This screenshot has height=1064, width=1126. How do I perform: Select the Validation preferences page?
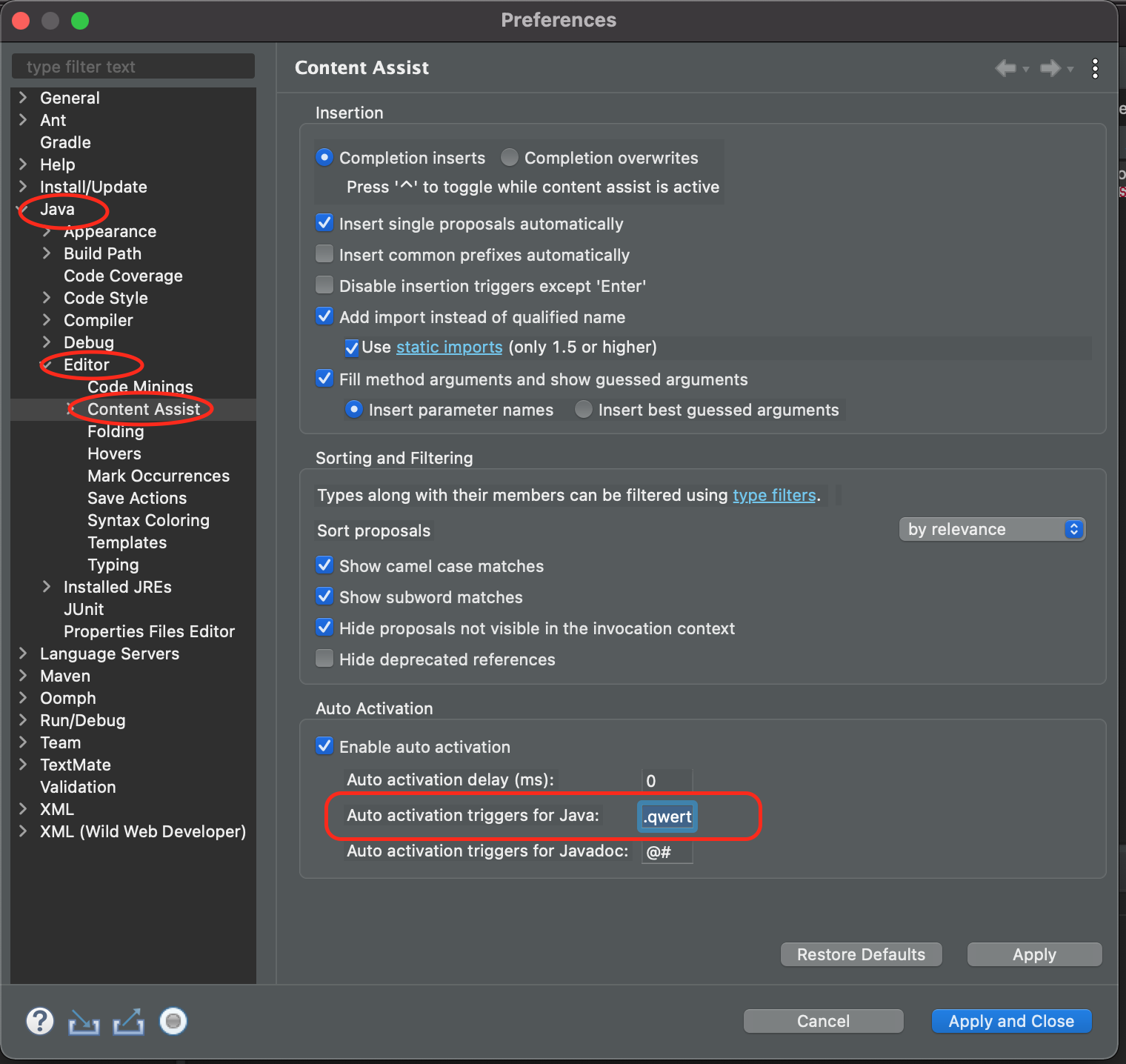click(x=78, y=787)
